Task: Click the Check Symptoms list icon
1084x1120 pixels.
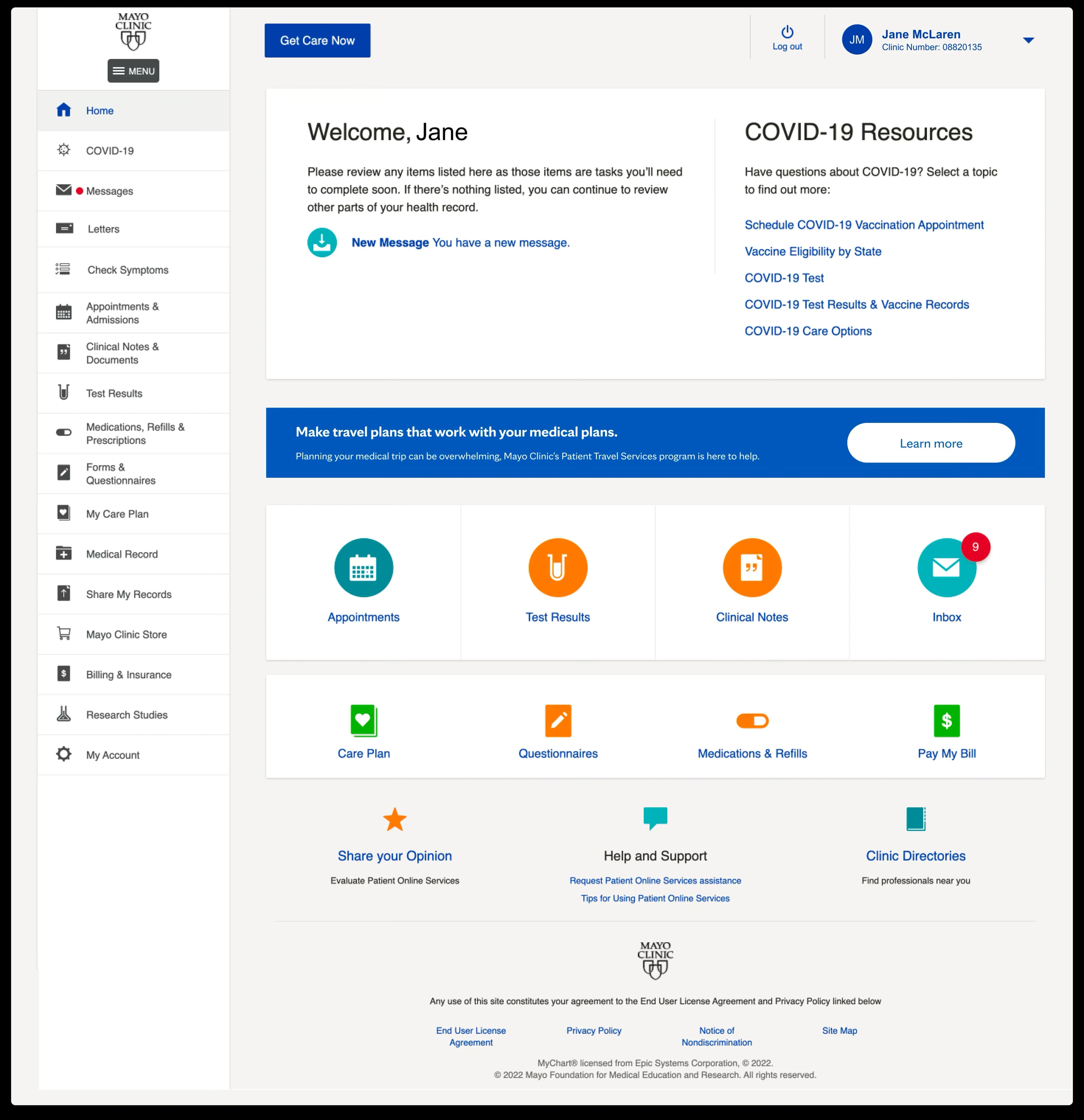Action: click(x=63, y=269)
